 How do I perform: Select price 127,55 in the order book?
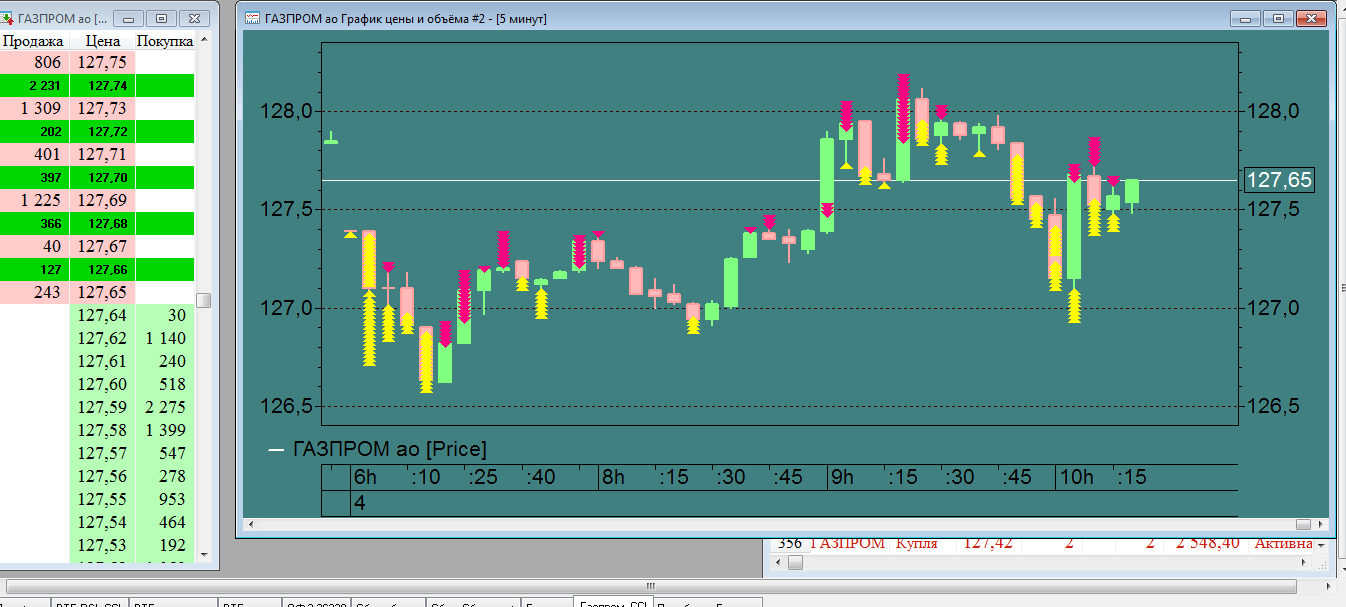(x=102, y=499)
